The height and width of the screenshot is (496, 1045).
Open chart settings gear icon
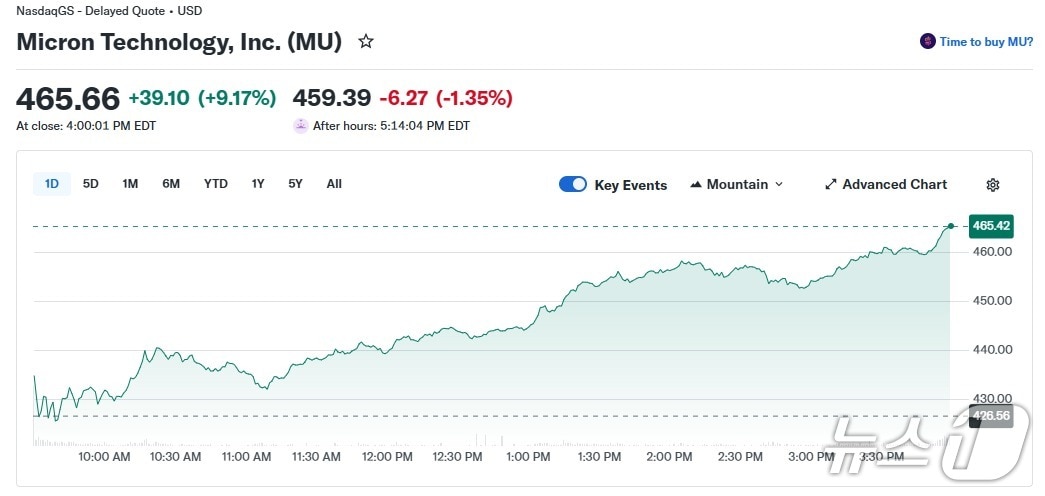(x=992, y=185)
